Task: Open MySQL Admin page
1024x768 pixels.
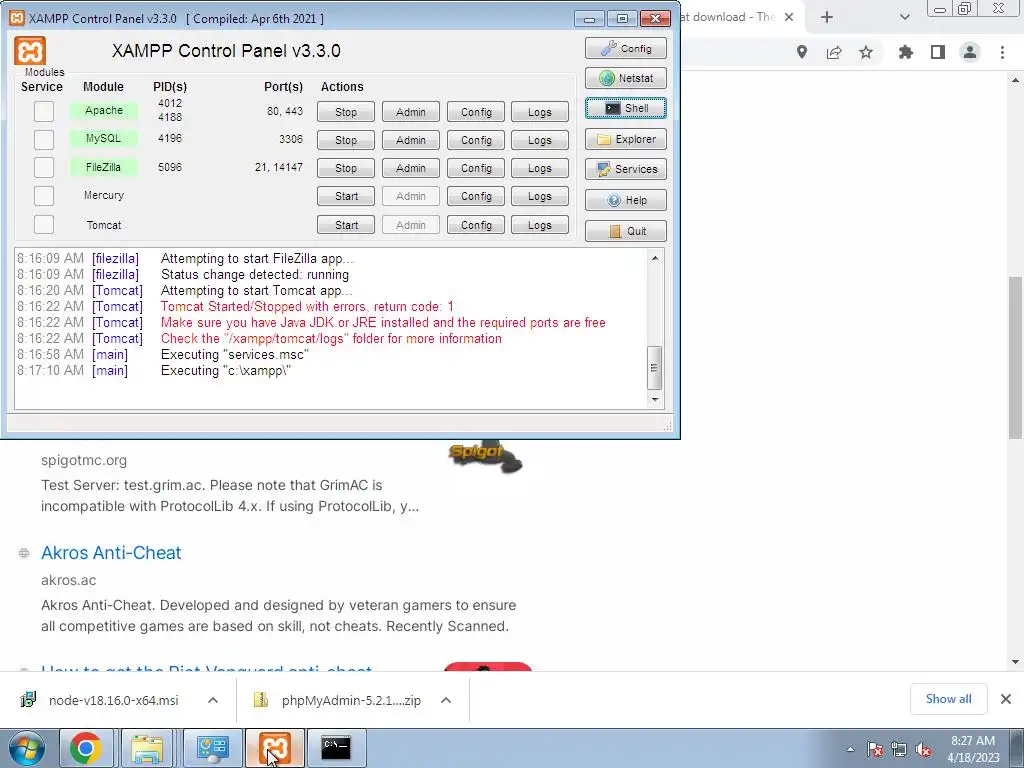Action: click(x=411, y=140)
